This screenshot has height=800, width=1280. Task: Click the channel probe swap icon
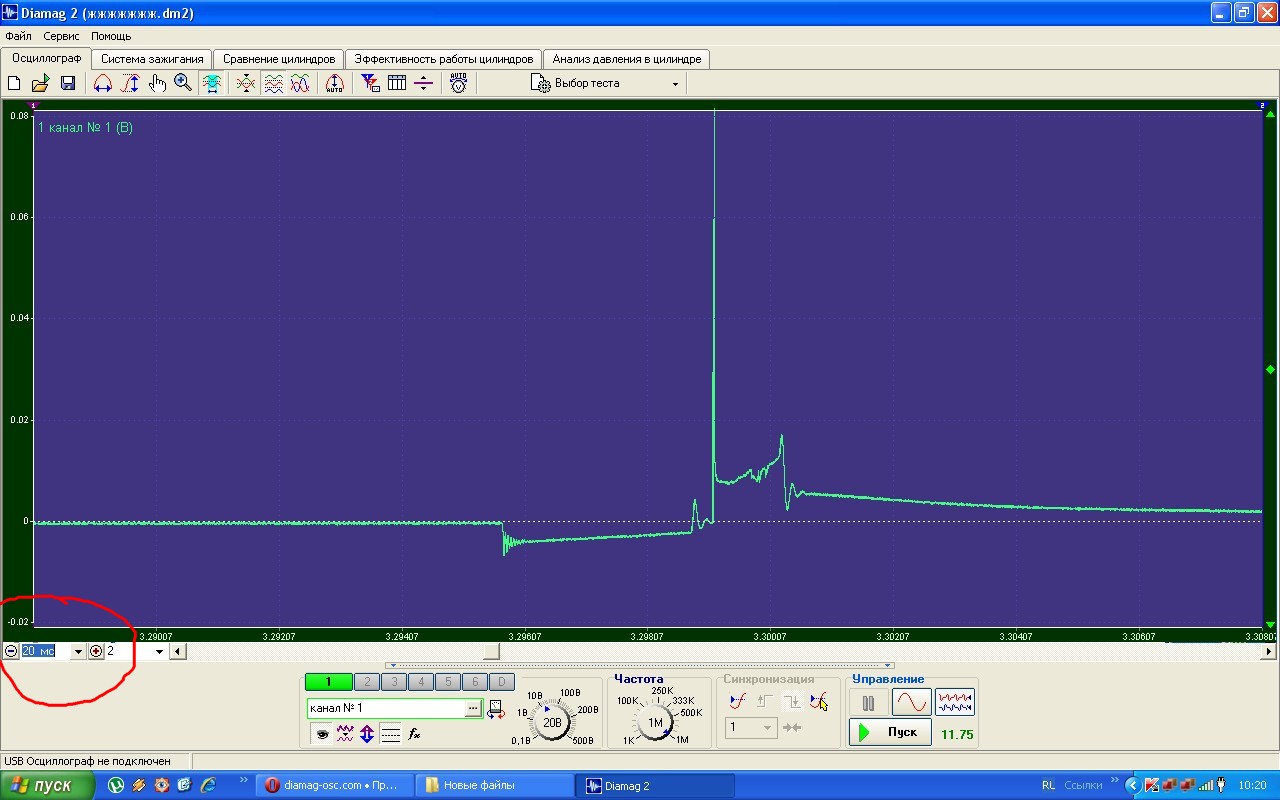pos(496,709)
